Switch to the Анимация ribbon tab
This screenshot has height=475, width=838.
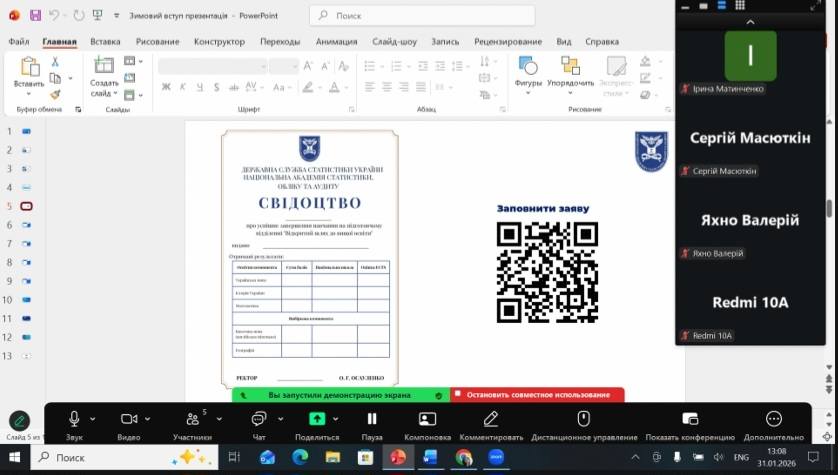pos(336,42)
